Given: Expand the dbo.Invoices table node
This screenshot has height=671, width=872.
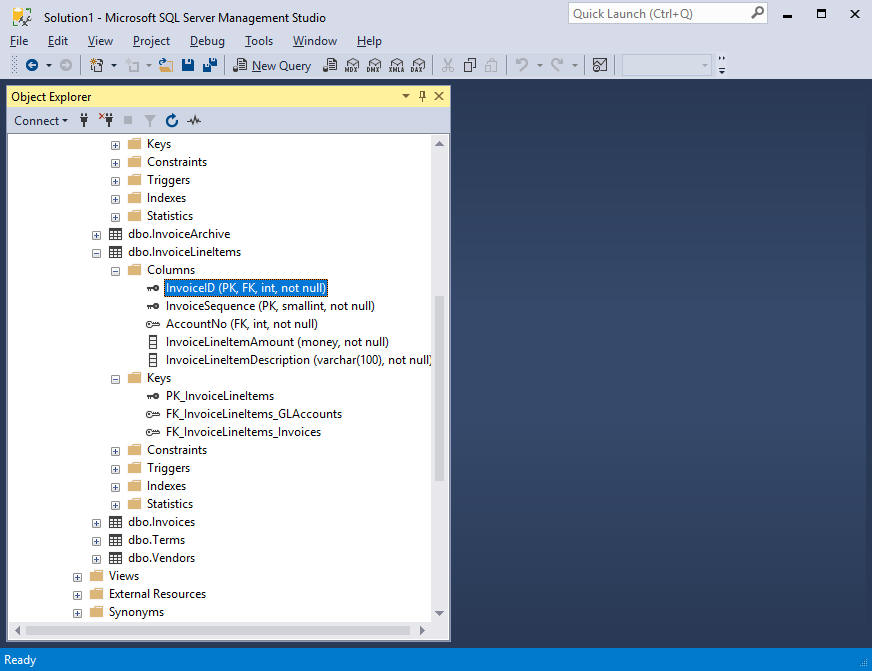Looking at the screenshot, I should 97,522.
